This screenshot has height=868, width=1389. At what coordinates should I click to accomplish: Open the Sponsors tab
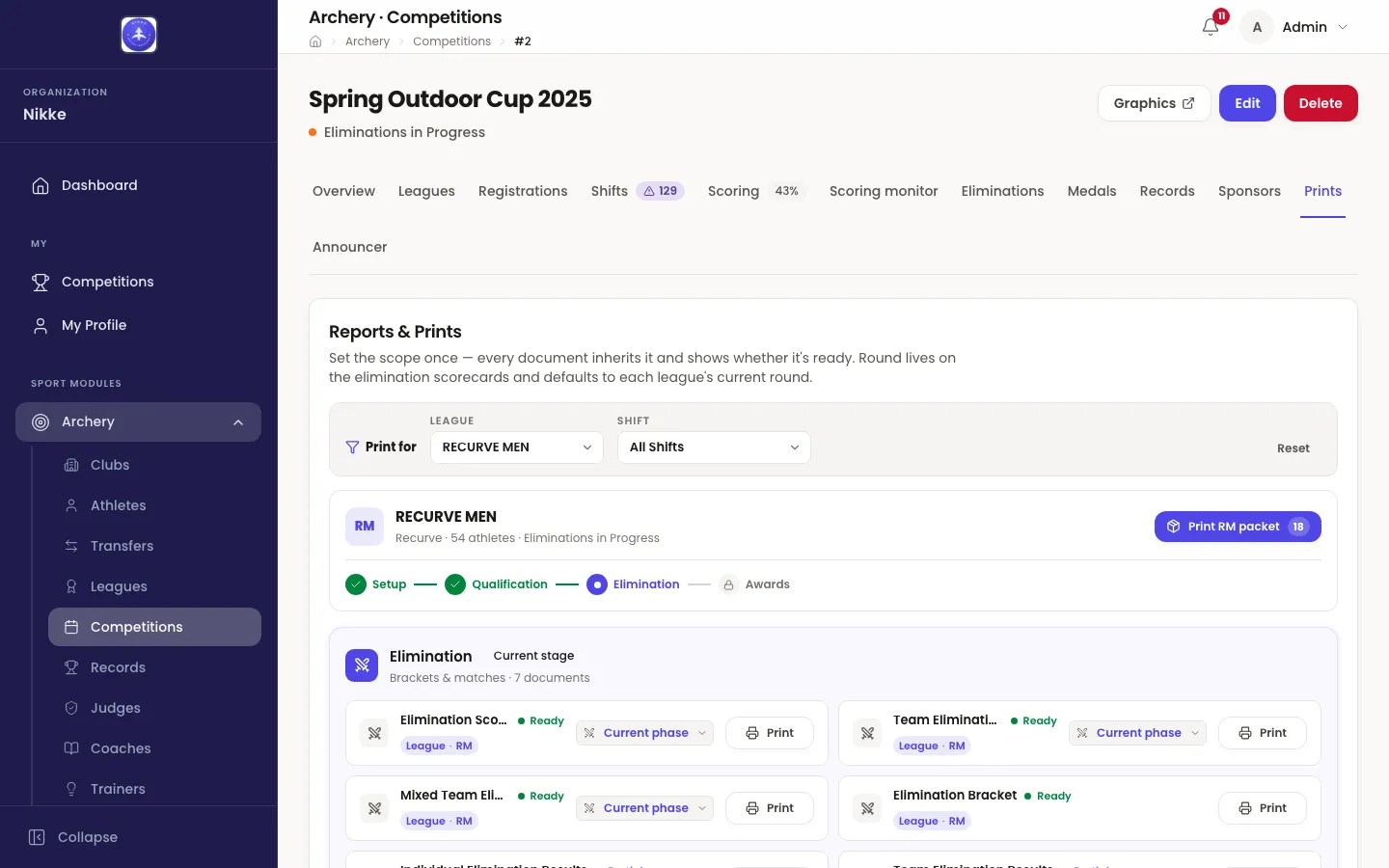tap(1249, 191)
